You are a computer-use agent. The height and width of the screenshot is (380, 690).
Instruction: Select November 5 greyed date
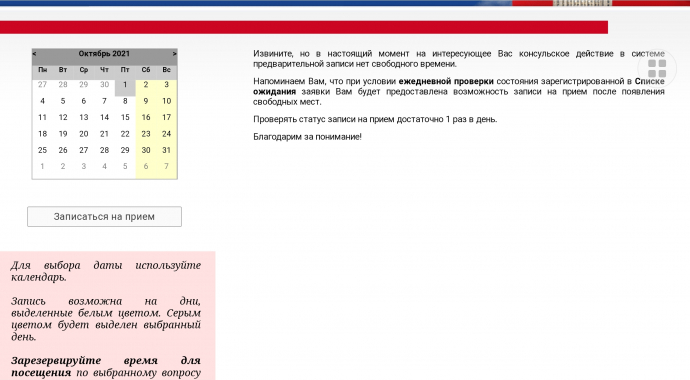point(125,166)
